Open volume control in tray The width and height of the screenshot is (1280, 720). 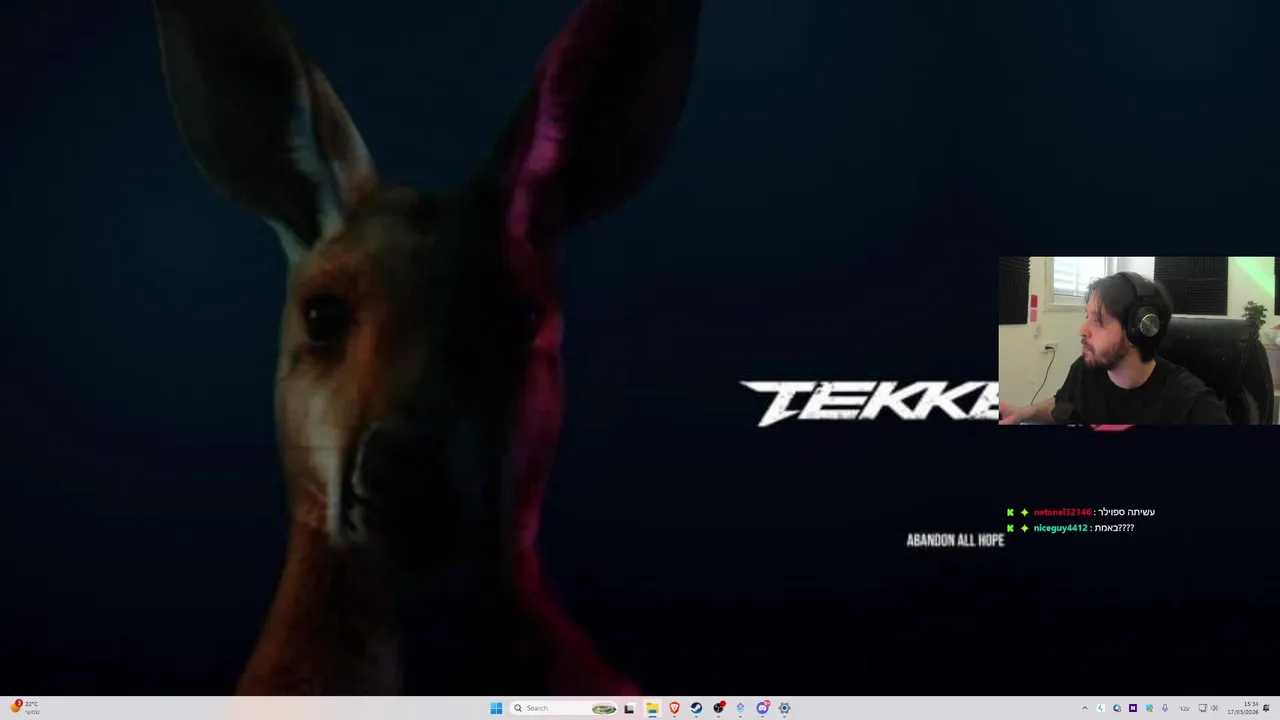point(1215,708)
